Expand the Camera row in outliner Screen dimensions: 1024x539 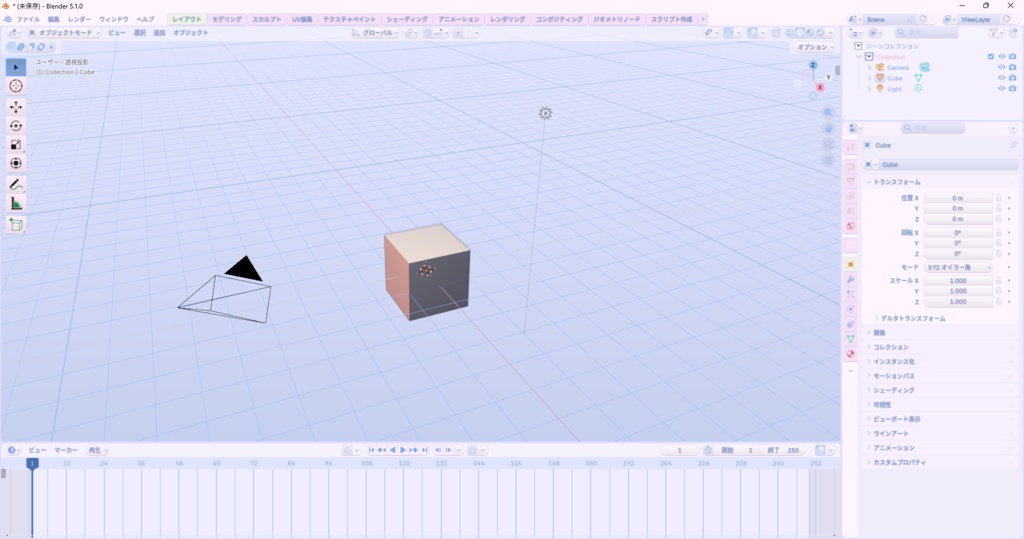pos(869,67)
